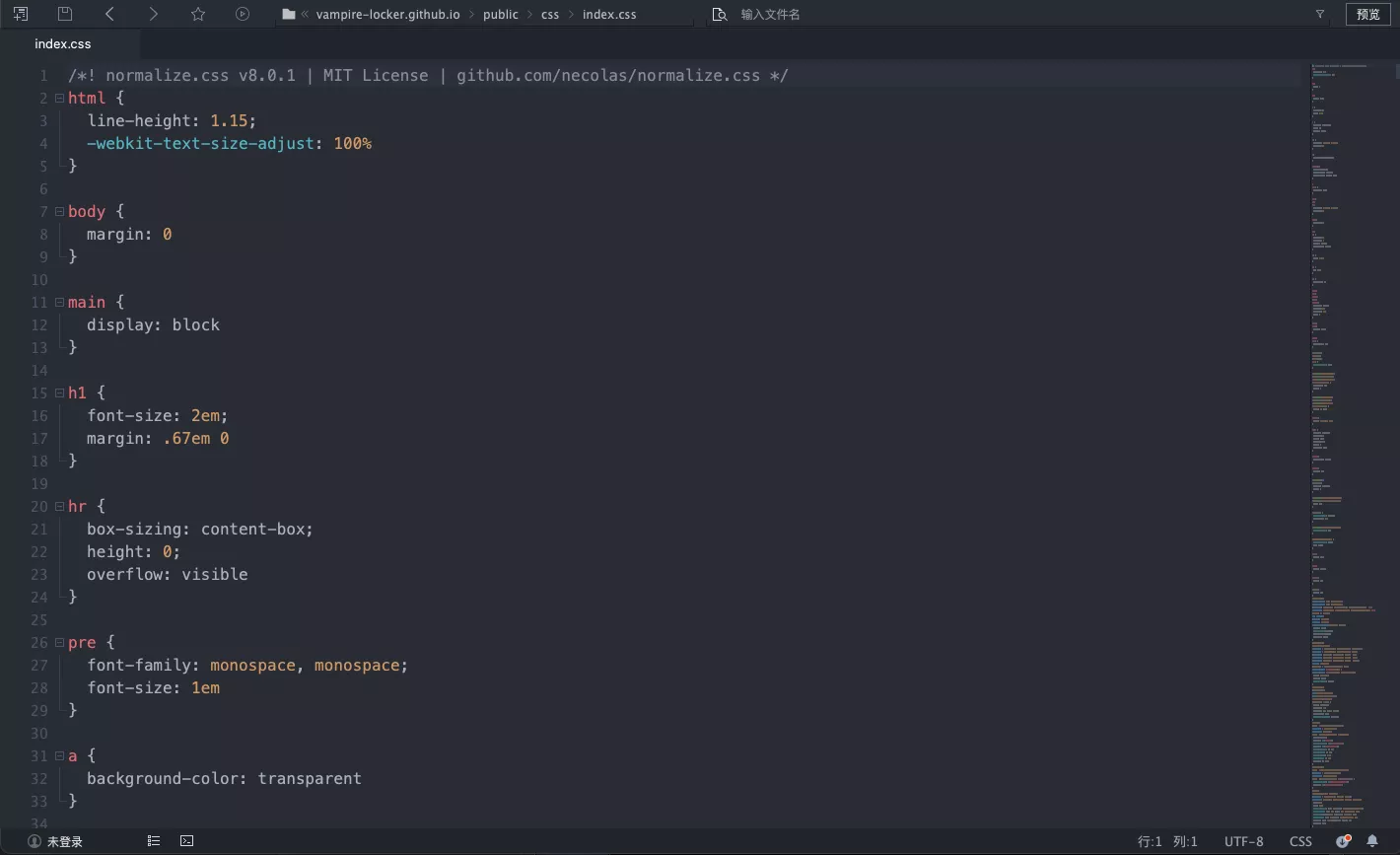Click the 'margin: 0' line in body
This screenshot has width=1400, height=855.
[129, 234]
